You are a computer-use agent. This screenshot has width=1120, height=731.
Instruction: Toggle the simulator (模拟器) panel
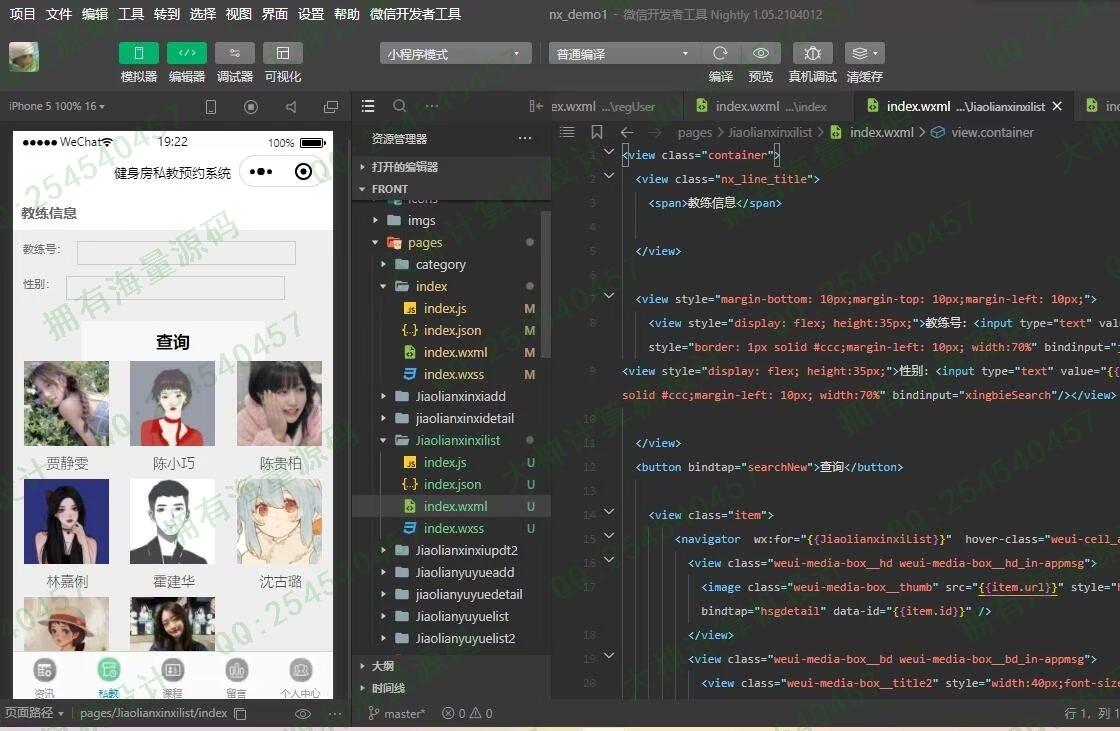pyautogui.click(x=139, y=53)
